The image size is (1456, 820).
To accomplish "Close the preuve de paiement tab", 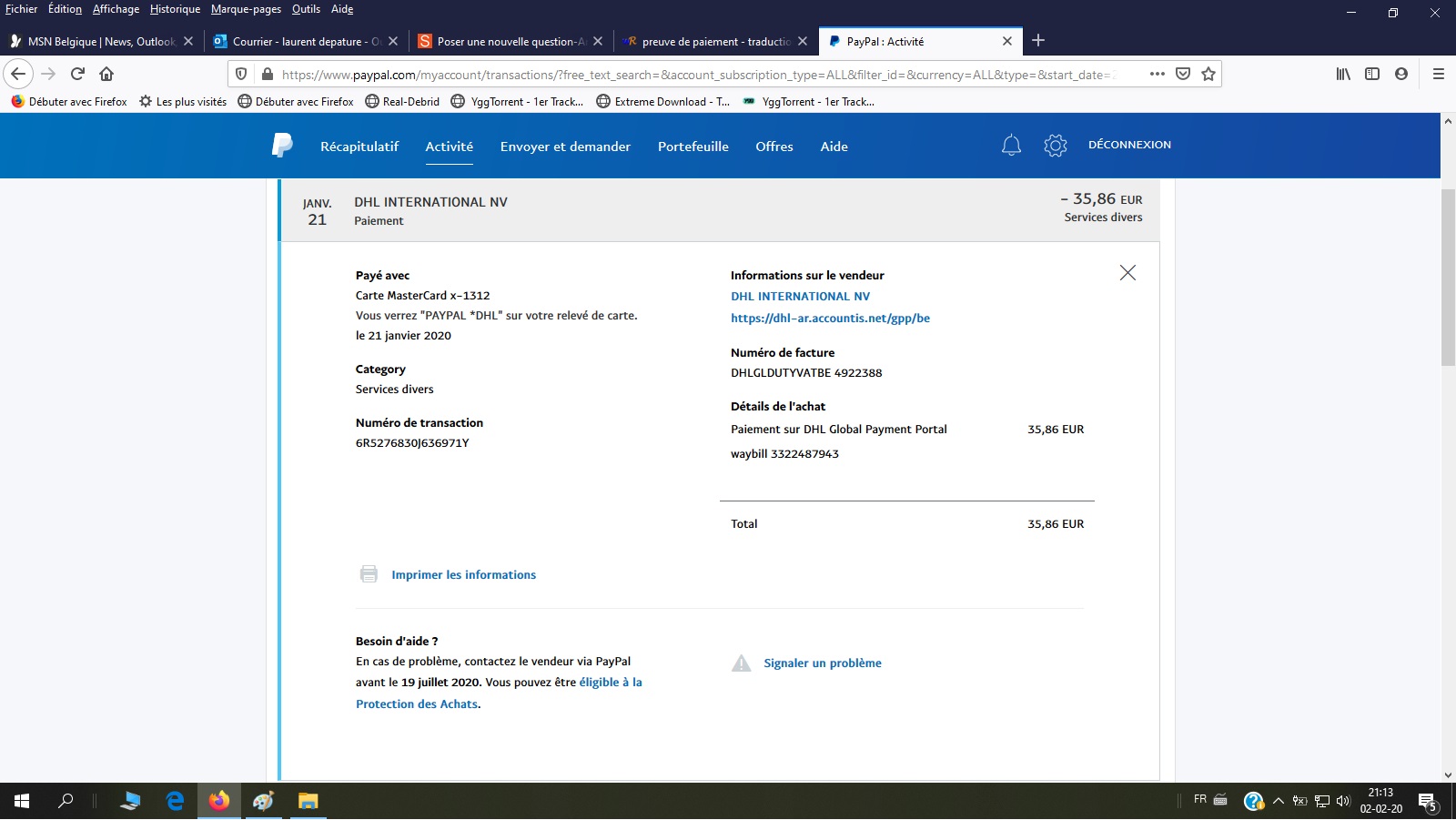I will pyautogui.click(x=803, y=41).
